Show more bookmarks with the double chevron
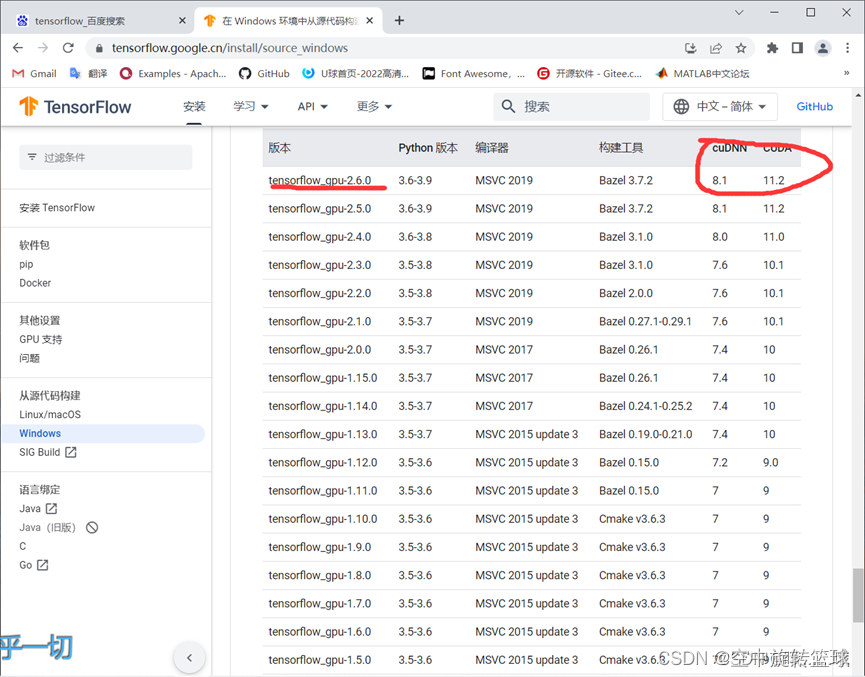865x677 pixels. pyautogui.click(x=846, y=73)
